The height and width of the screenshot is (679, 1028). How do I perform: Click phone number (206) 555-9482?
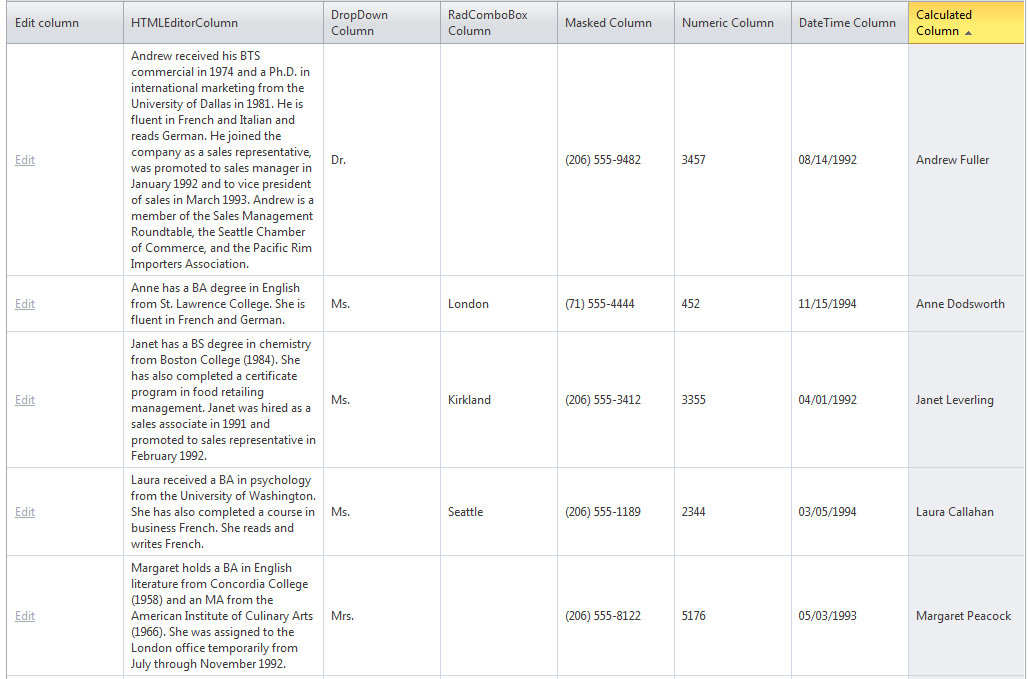click(603, 160)
